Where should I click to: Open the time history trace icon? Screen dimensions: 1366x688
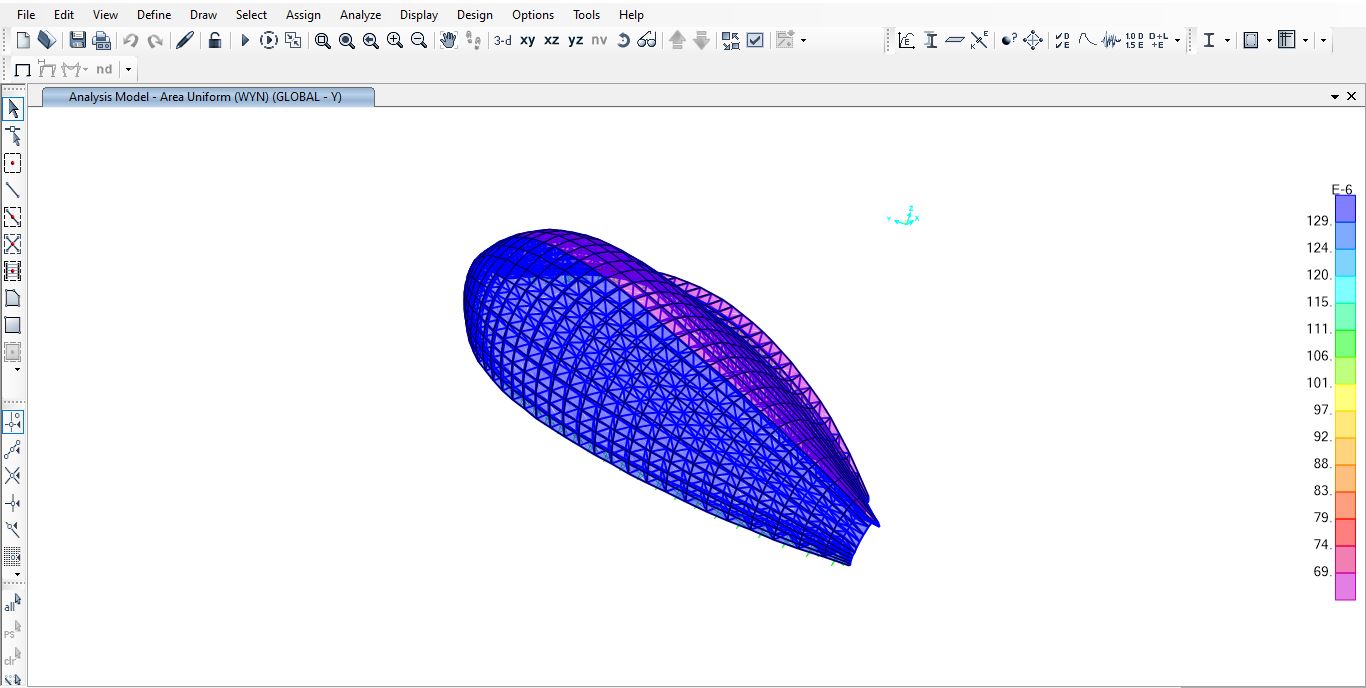pos(1111,40)
